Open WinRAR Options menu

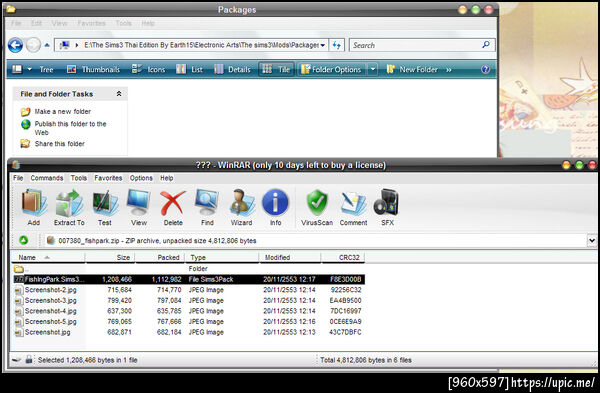click(x=141, y=178)
